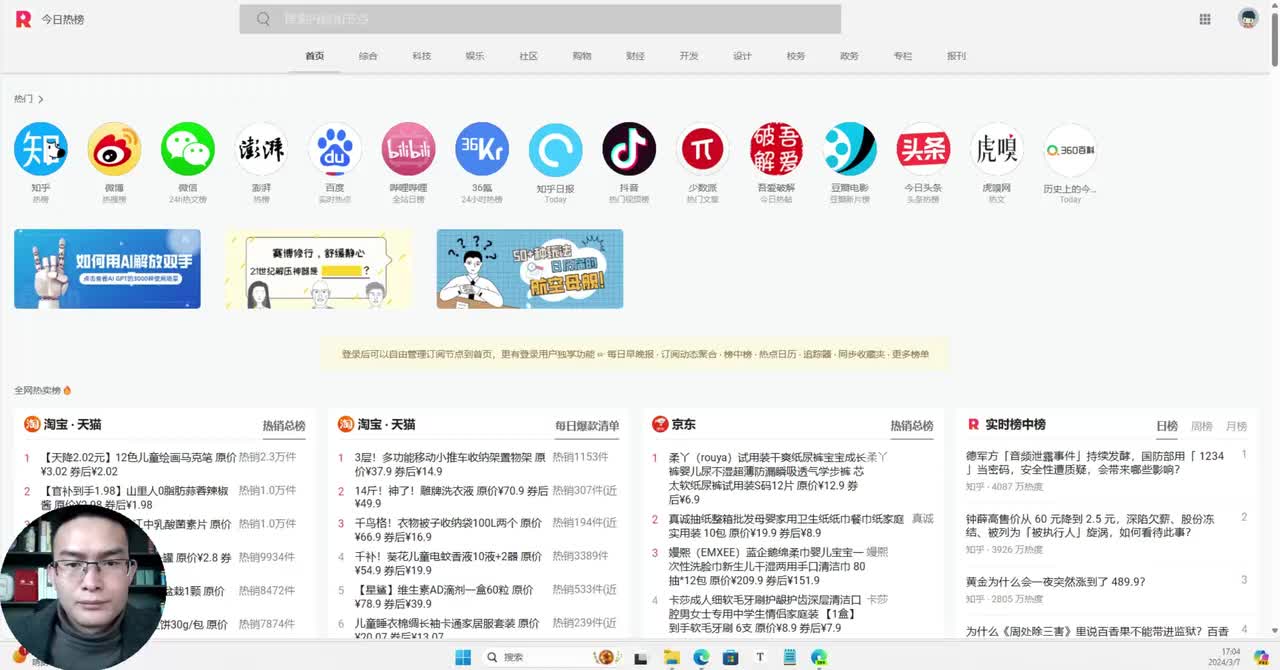Switch to the 政务 tab
This screenshot has height=670, width=1280.
[849, 56]
